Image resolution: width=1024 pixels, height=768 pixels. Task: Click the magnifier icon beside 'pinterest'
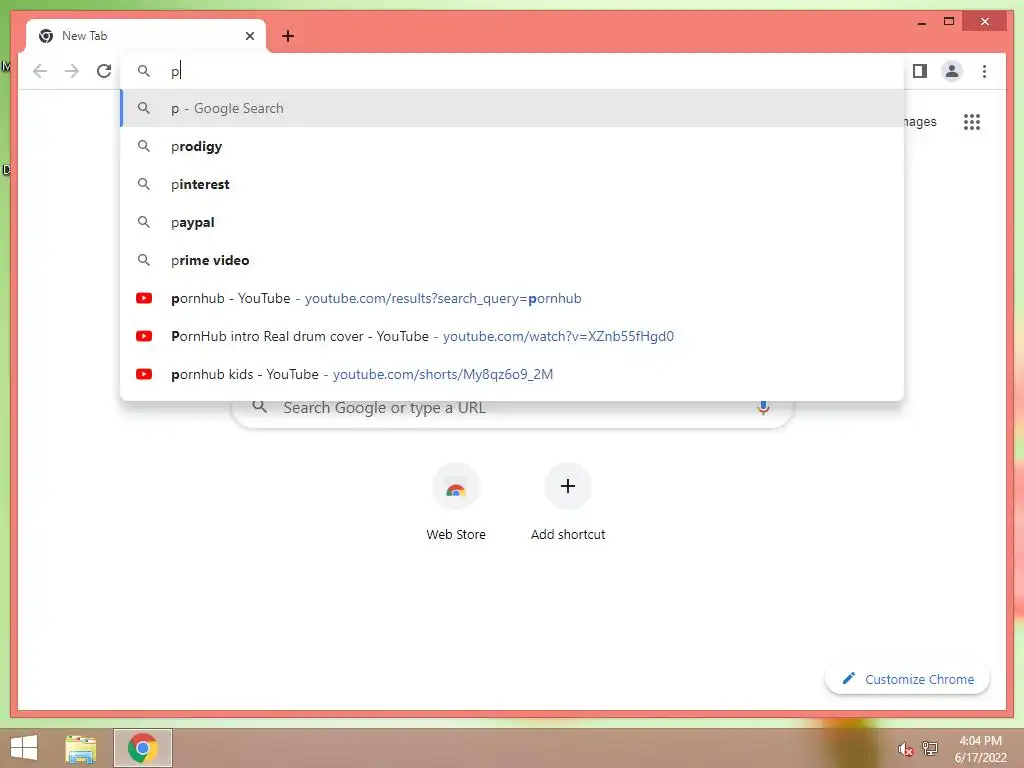point(144,184)
